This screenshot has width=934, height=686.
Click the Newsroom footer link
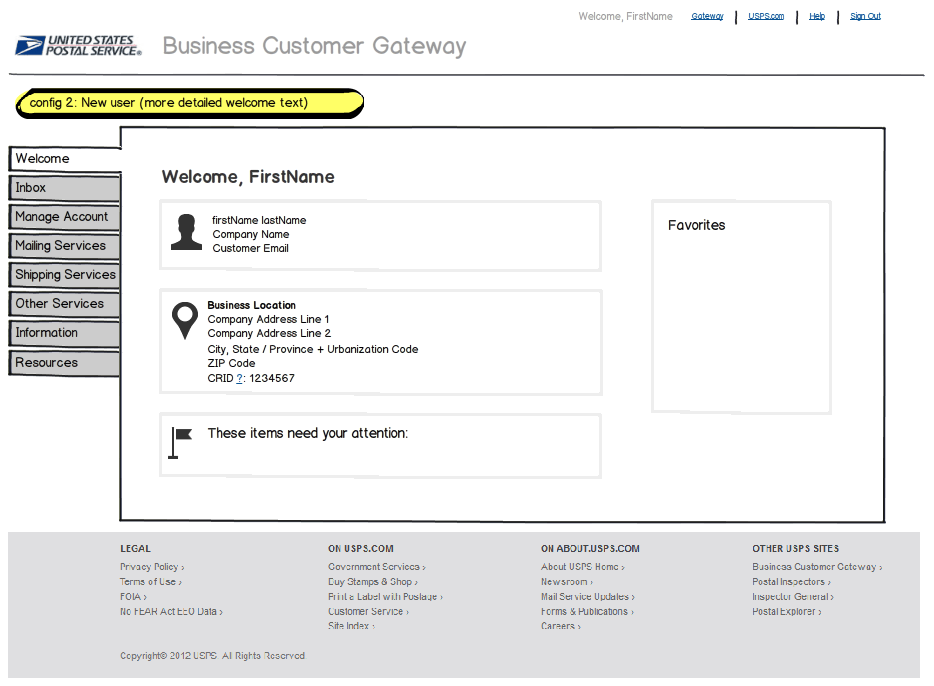coord(567,582)
